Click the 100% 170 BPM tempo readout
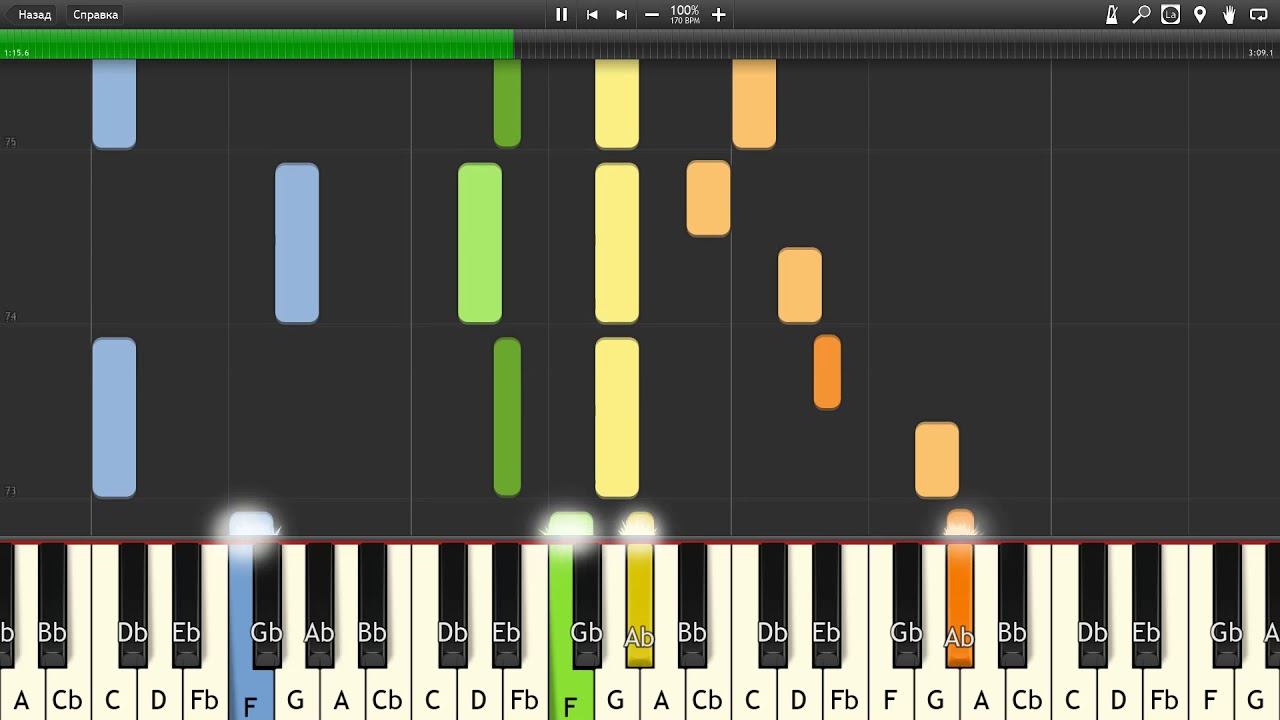1280x720 pixels. pyautogui.click(x=685, y=15)
